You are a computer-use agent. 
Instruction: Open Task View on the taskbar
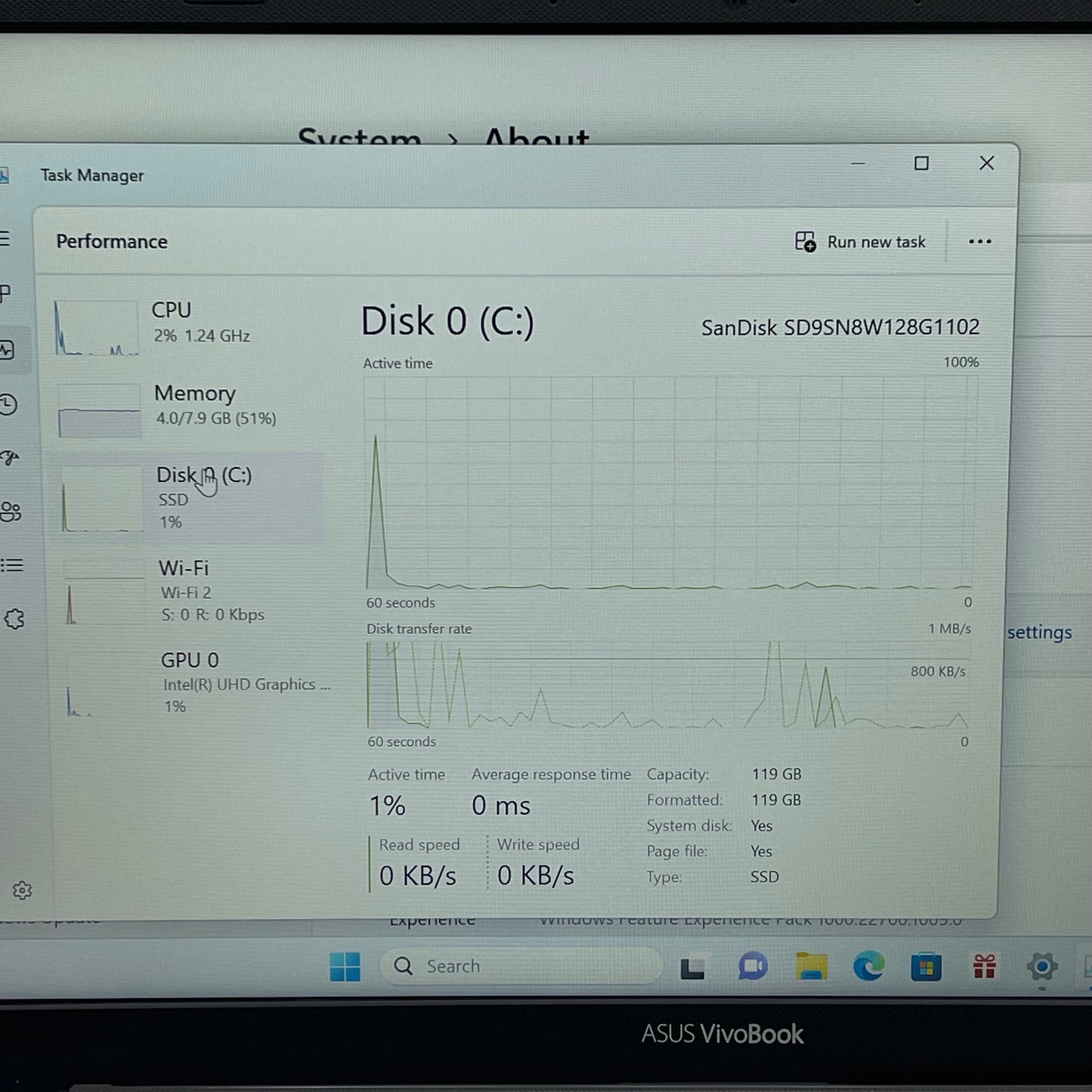click(x=692, y=967)
